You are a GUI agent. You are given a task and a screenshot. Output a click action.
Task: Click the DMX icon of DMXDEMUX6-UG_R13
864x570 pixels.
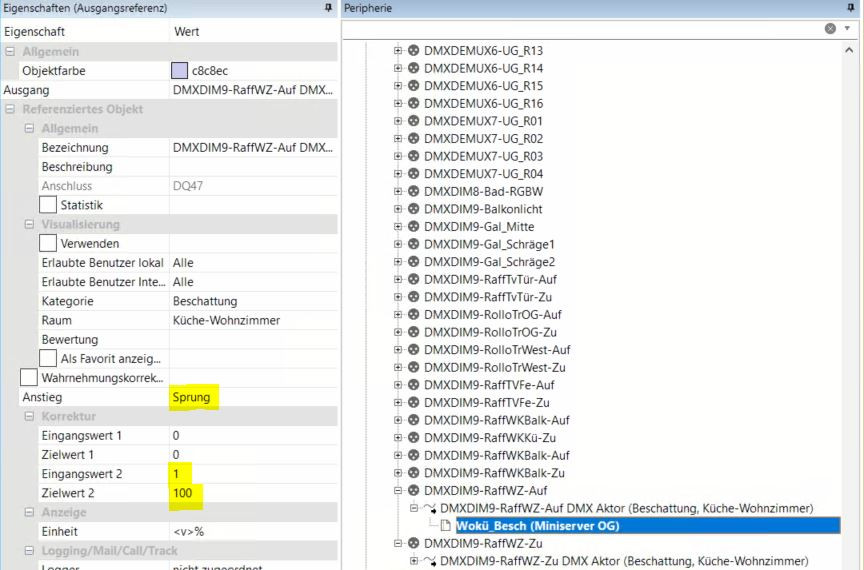413,51
